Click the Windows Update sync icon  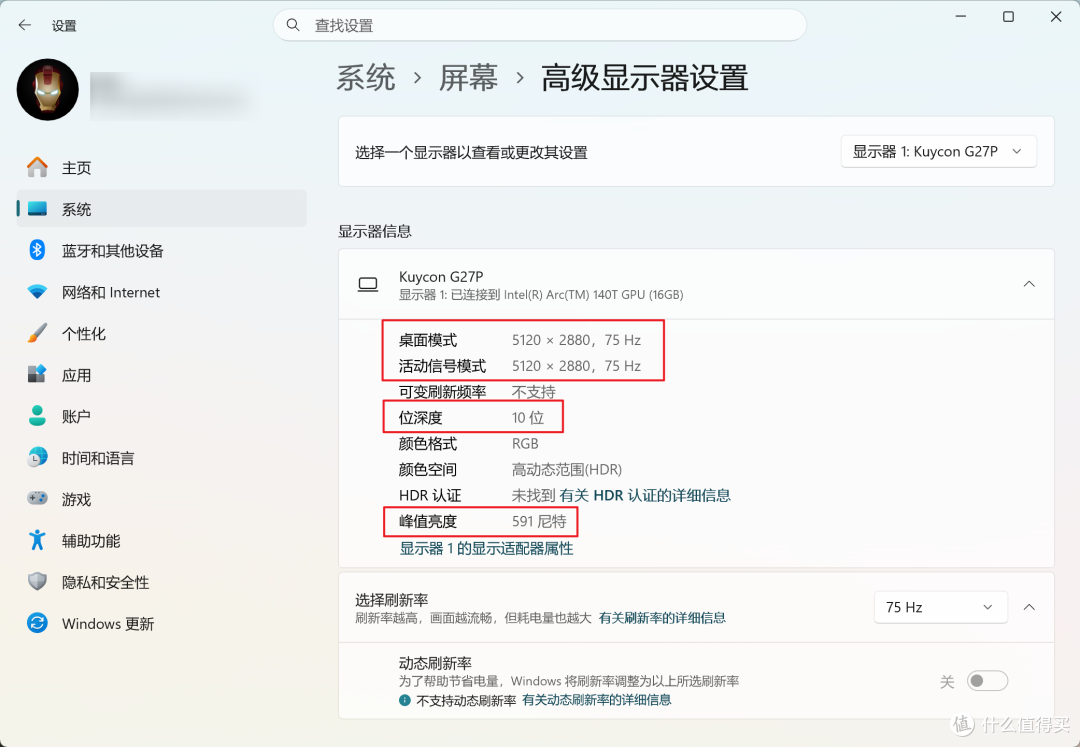point(37,623)
